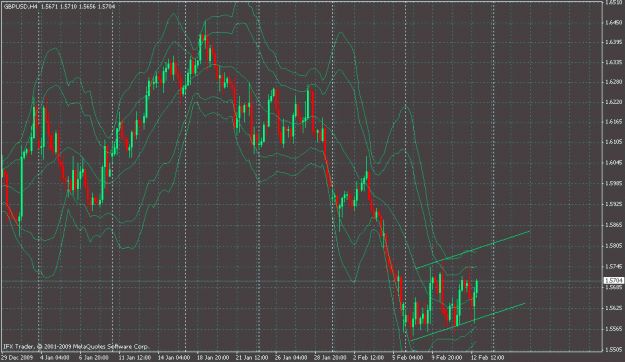
Task: Select the lower rising channel trend line
Action: [x=467, y=322]
